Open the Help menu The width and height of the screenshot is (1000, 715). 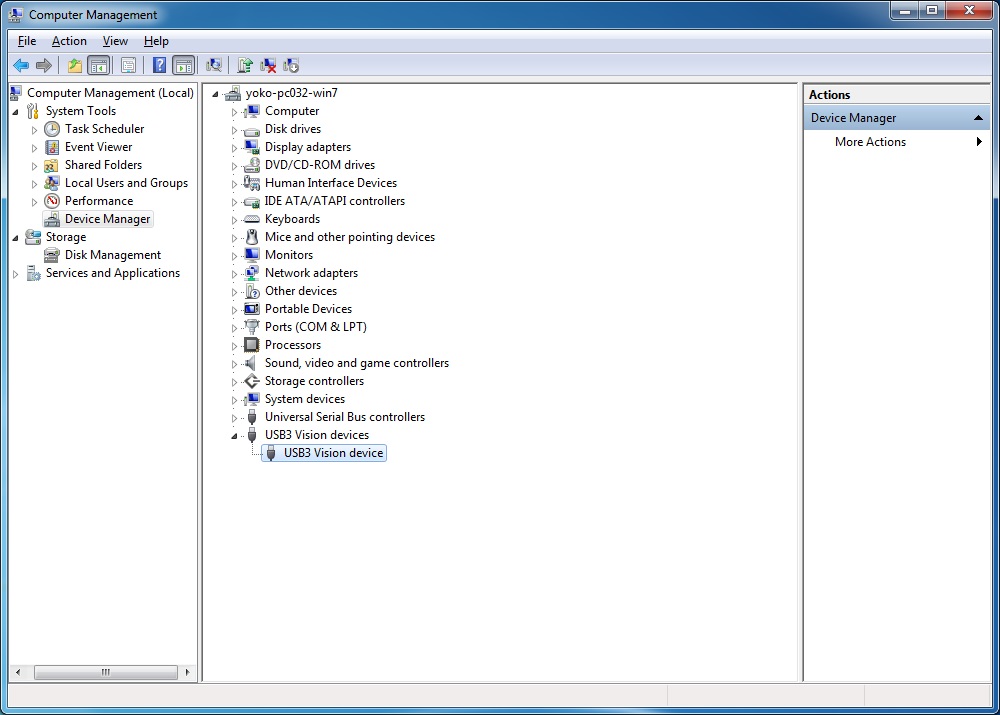[156, 41]
